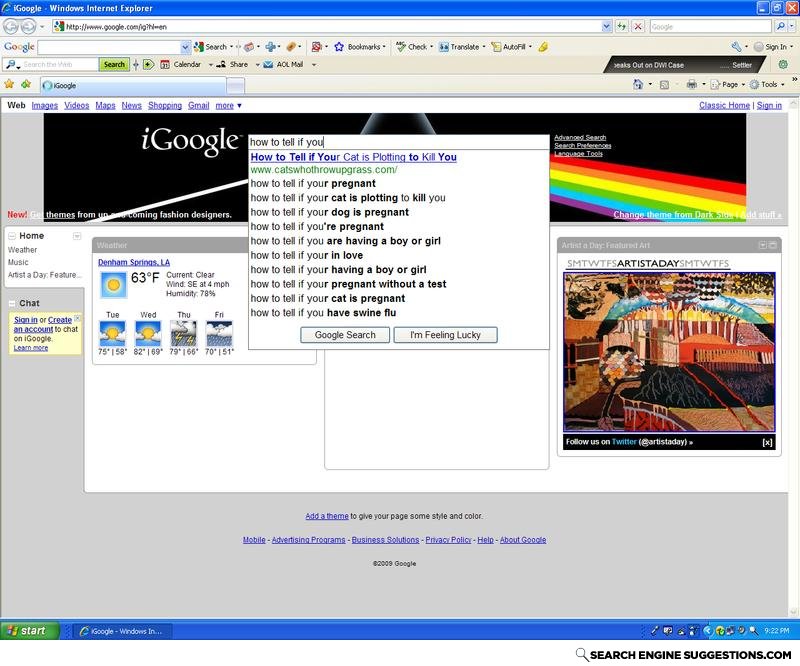Viewport: 800px width, 666px height.
Task: Open the 'How to Tell if Your Cat is Plotting' result link
Action: click(x=353, y=157)
